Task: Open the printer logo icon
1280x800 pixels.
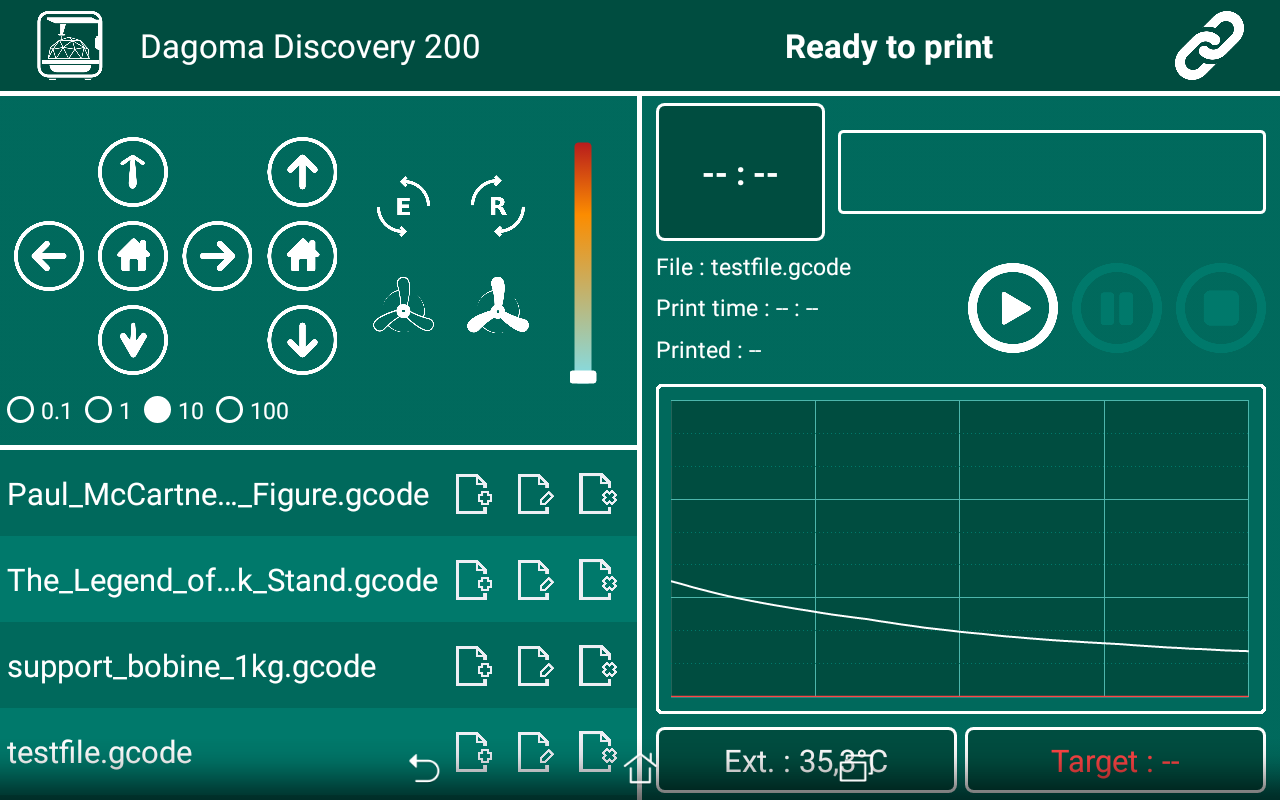Action: click(70, 45)
